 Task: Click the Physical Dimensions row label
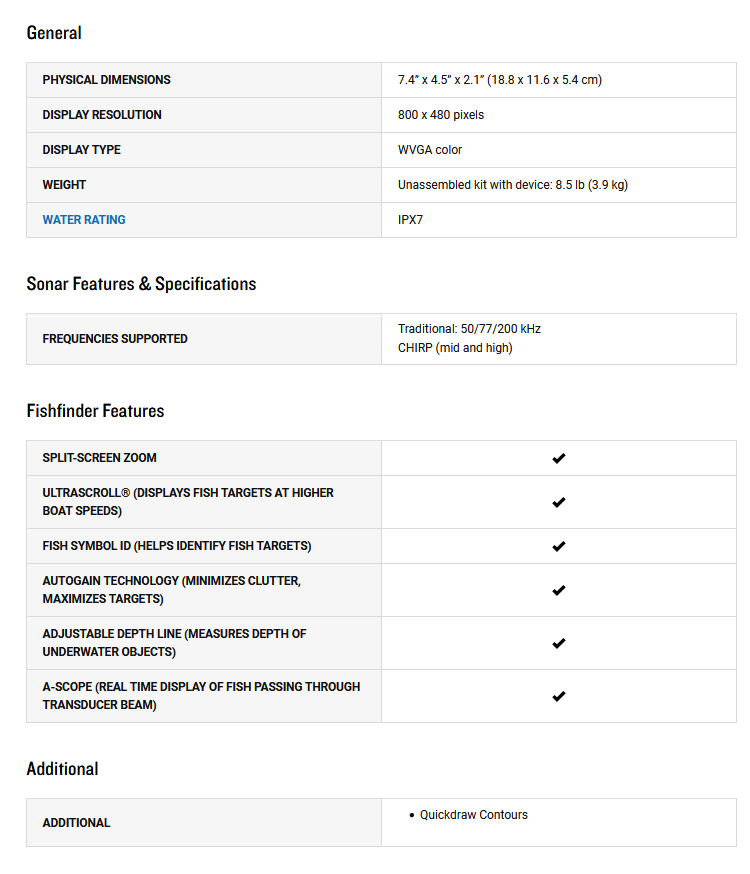click(x=106, y=80)
